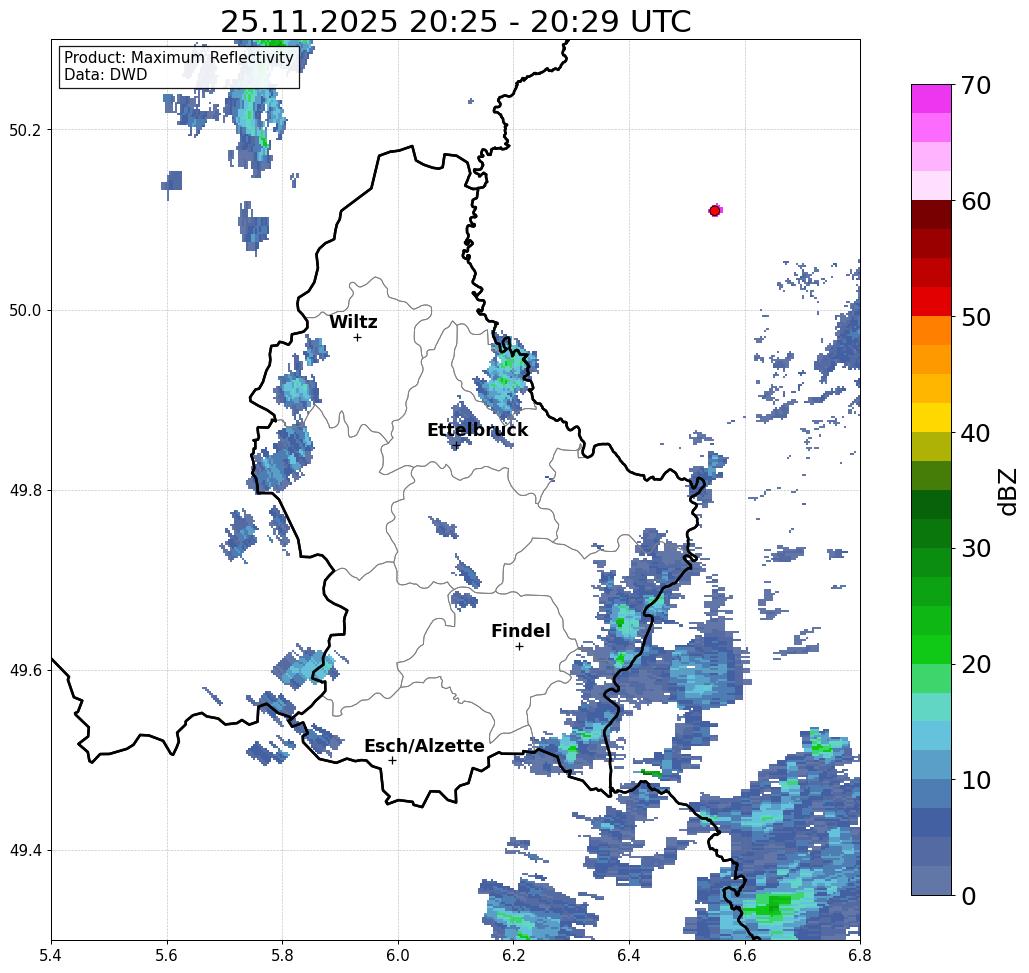Click the latitude tick label 49.8
This screenshot has width=1029, height=973.
tap(24, 490)
